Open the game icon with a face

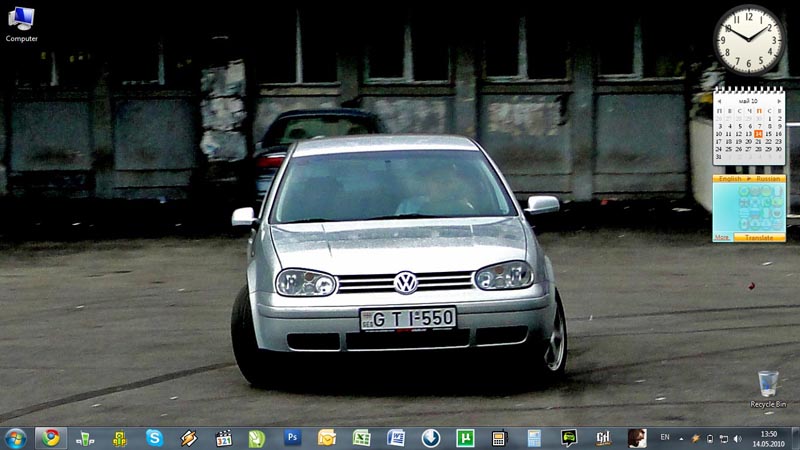point(637,438)
